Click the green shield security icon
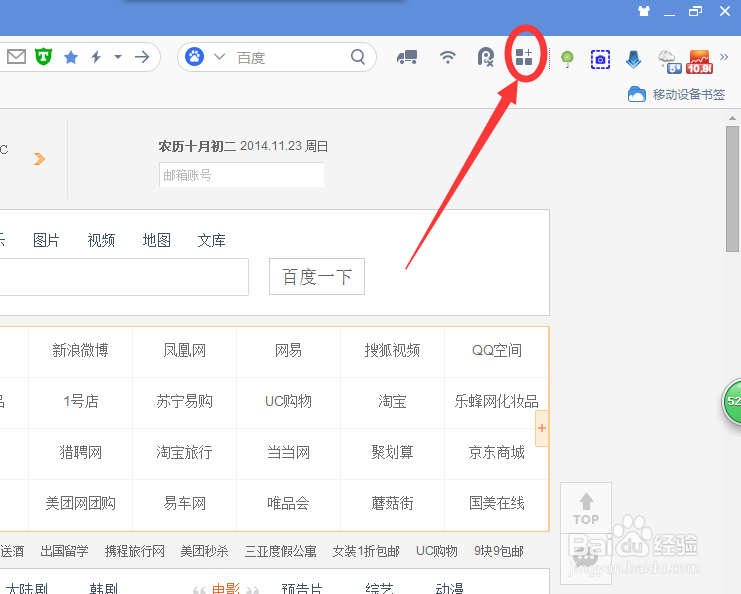Screen dimensions: 741x594 click(43, 57)
